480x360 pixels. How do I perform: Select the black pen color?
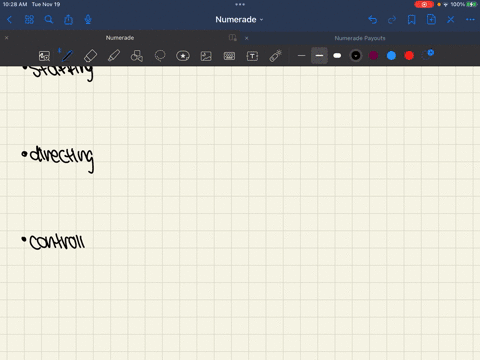tap(356, 56)
